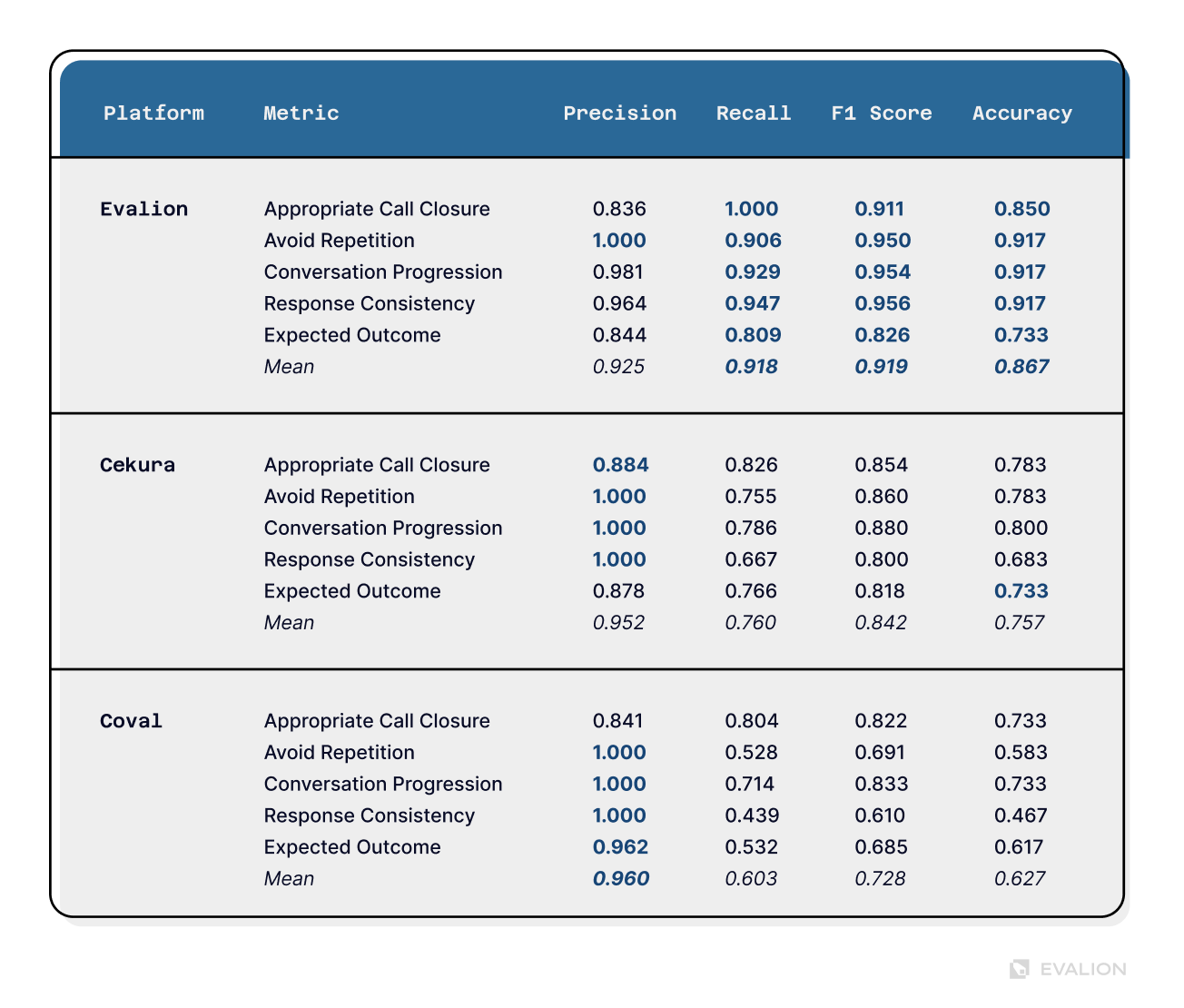Click Evalion Avoid Repetition F1 0.950
This screenshot has width=1184, height=1008.
point(883,241)
